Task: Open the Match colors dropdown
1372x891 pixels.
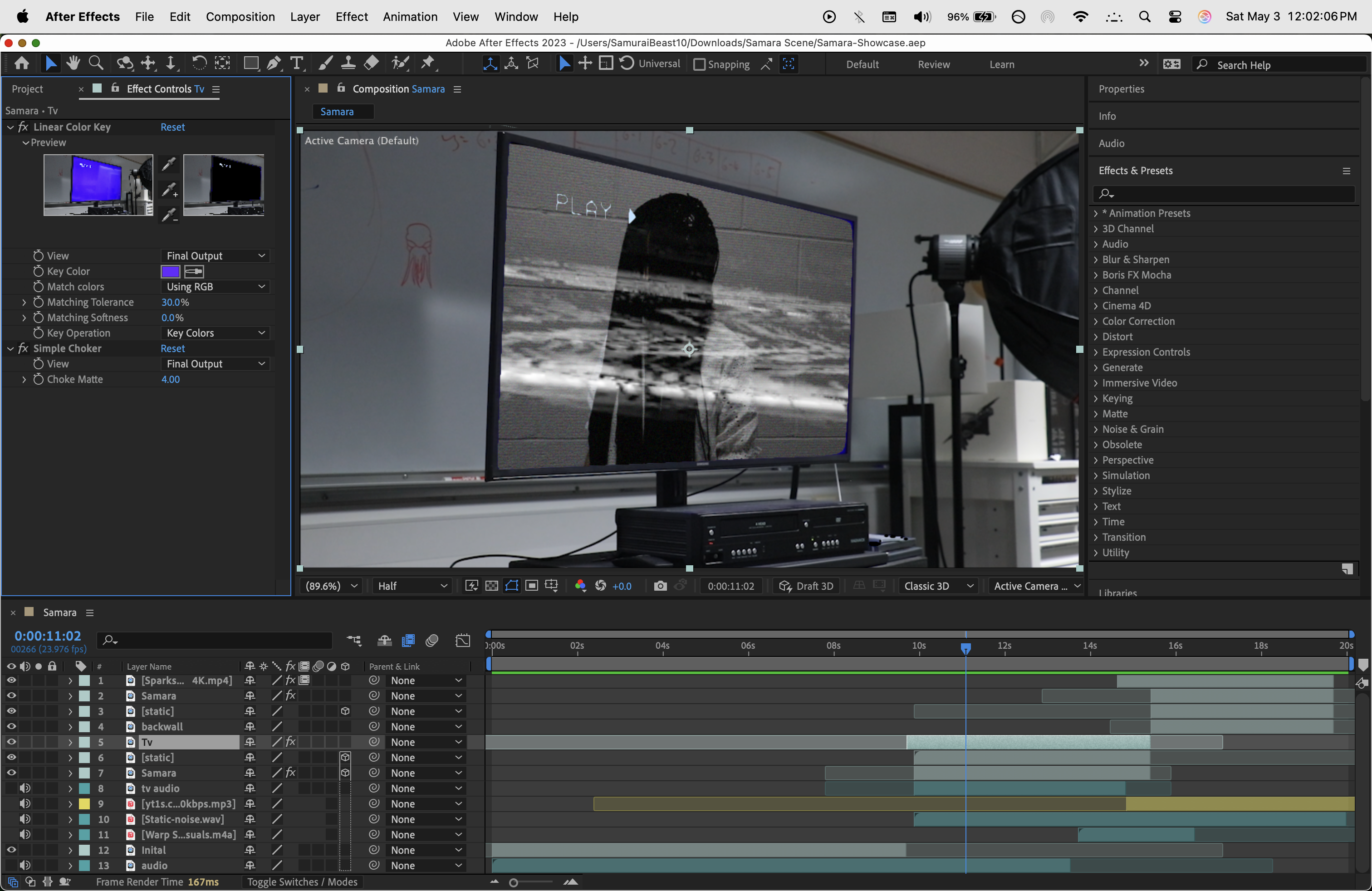Action: tap(215, 287)
